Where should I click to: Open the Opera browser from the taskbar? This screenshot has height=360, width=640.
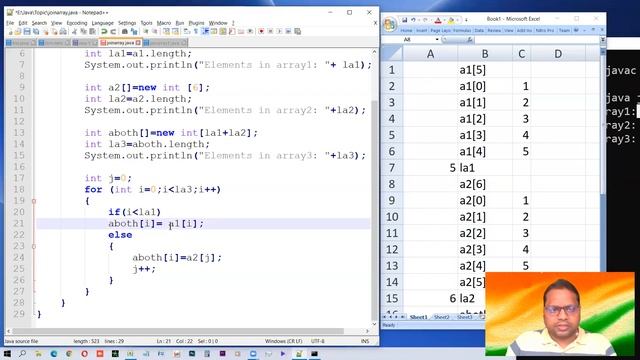click(84, 354)
